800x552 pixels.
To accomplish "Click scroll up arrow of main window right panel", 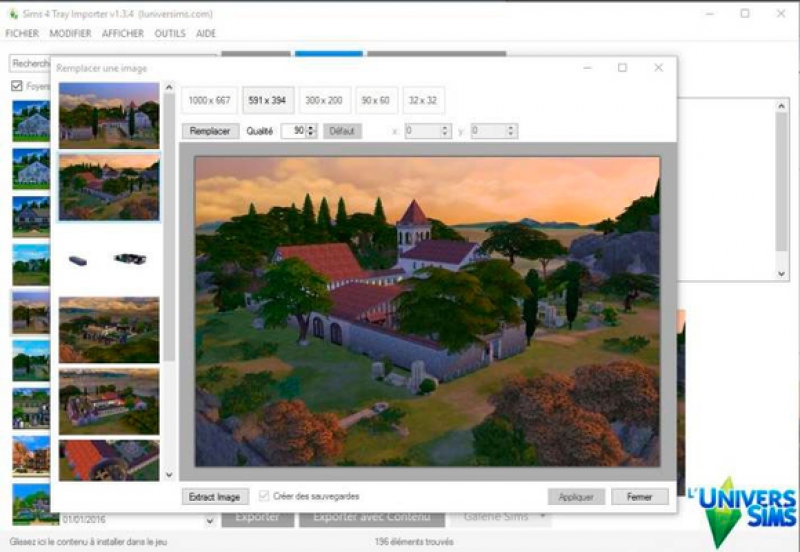I will [781, 106].
